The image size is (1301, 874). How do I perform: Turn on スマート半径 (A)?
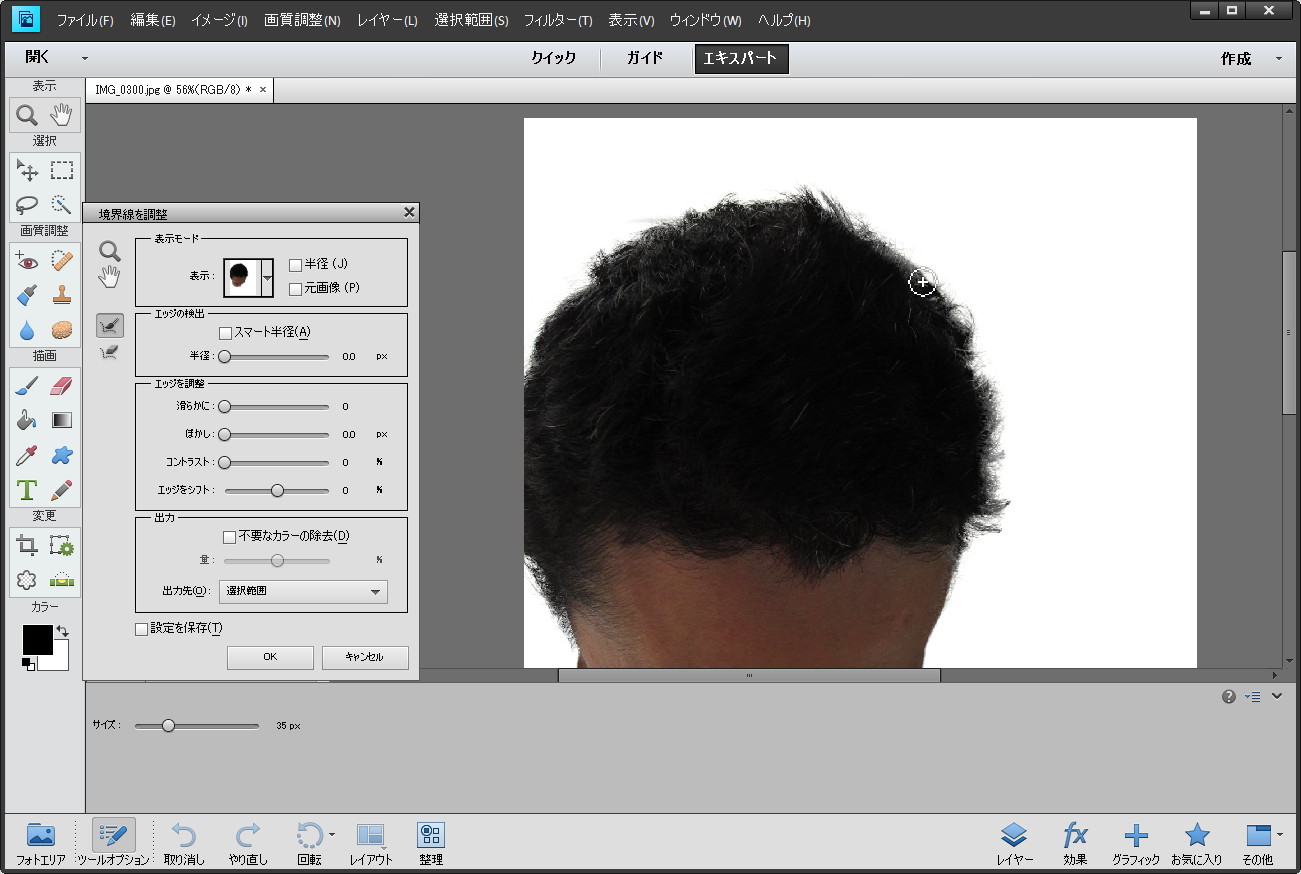click(225, 333)
